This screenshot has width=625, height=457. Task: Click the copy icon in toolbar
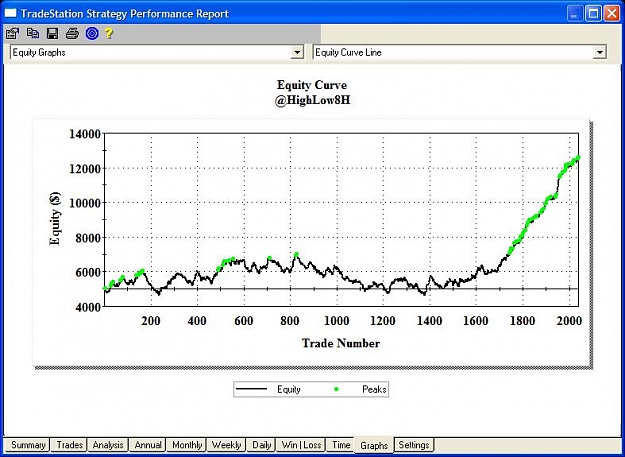[x=33, y=33]
